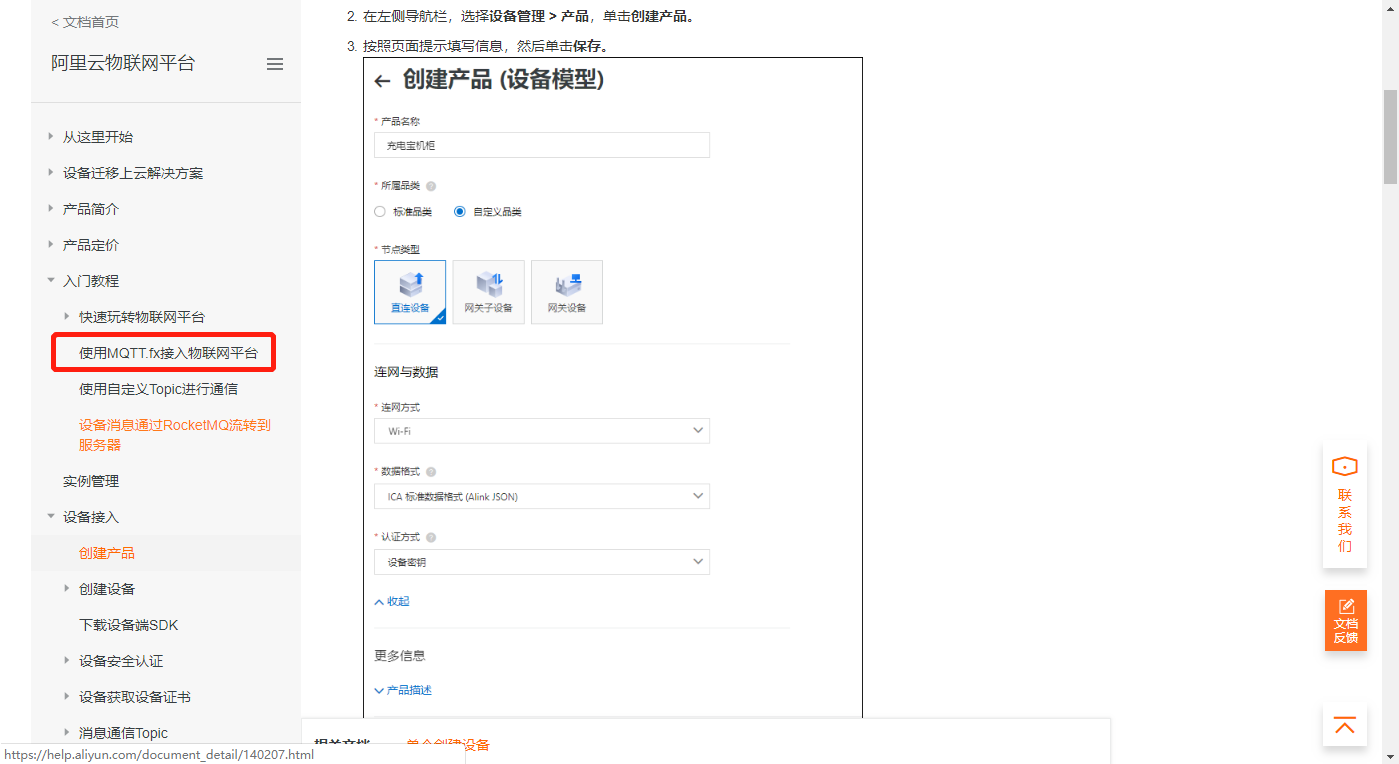Collapse the 入门教程 sidebar section
1399x764 pixels.
point(51,281)
